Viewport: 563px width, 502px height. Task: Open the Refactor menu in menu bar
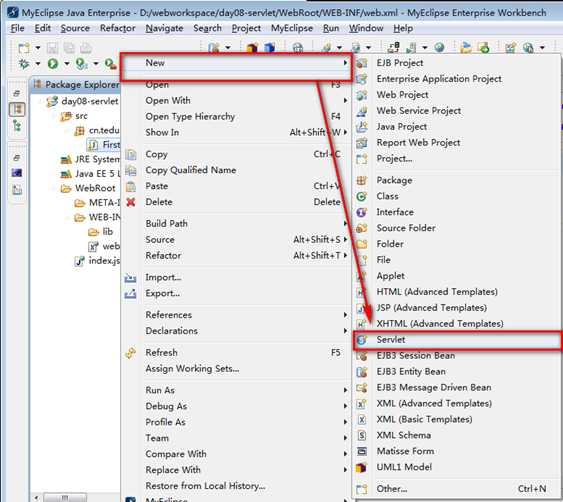click(117, 28)
